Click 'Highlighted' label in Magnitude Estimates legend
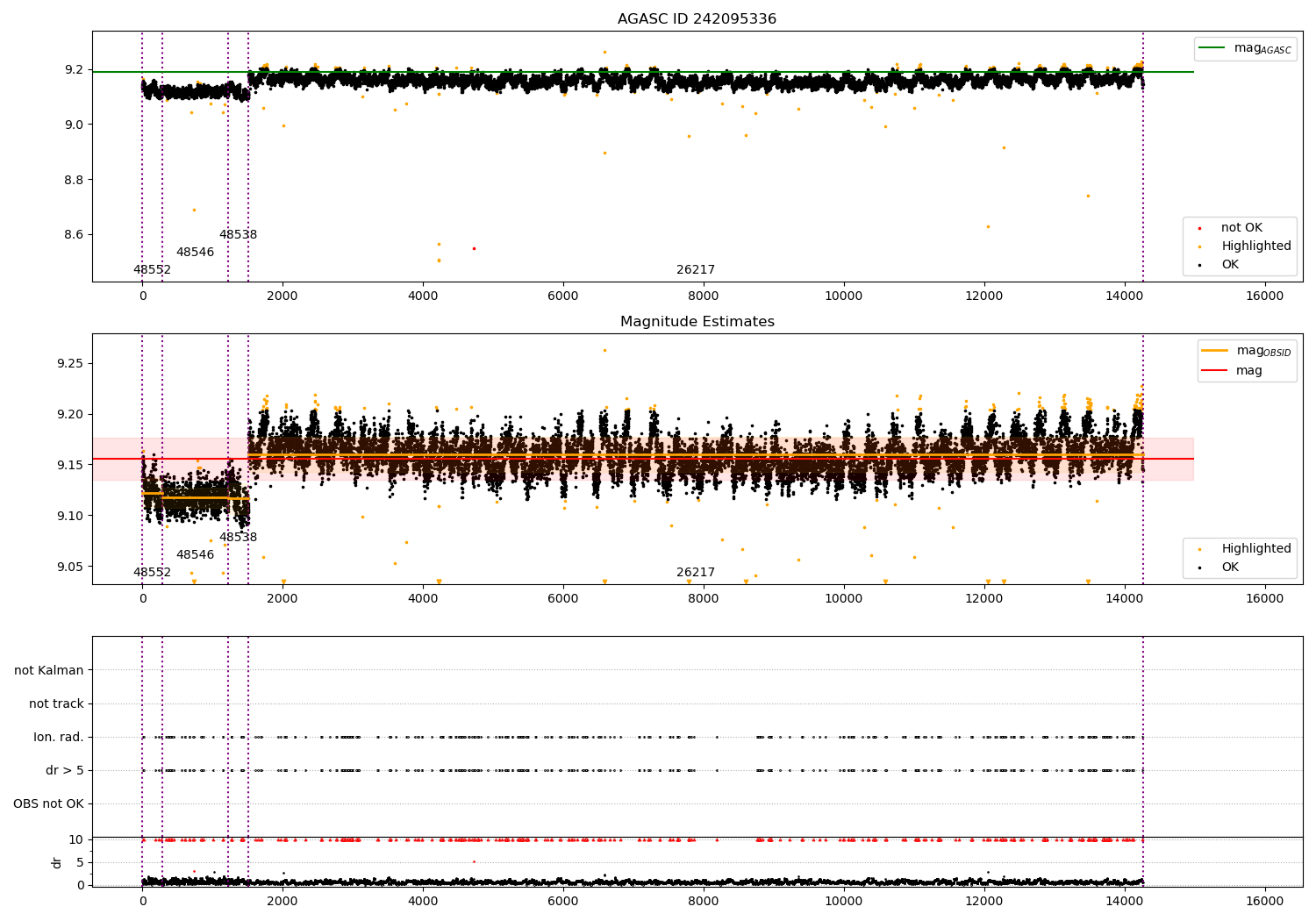Screen dimensions: 1316x921 click(x=1256, y=549)
